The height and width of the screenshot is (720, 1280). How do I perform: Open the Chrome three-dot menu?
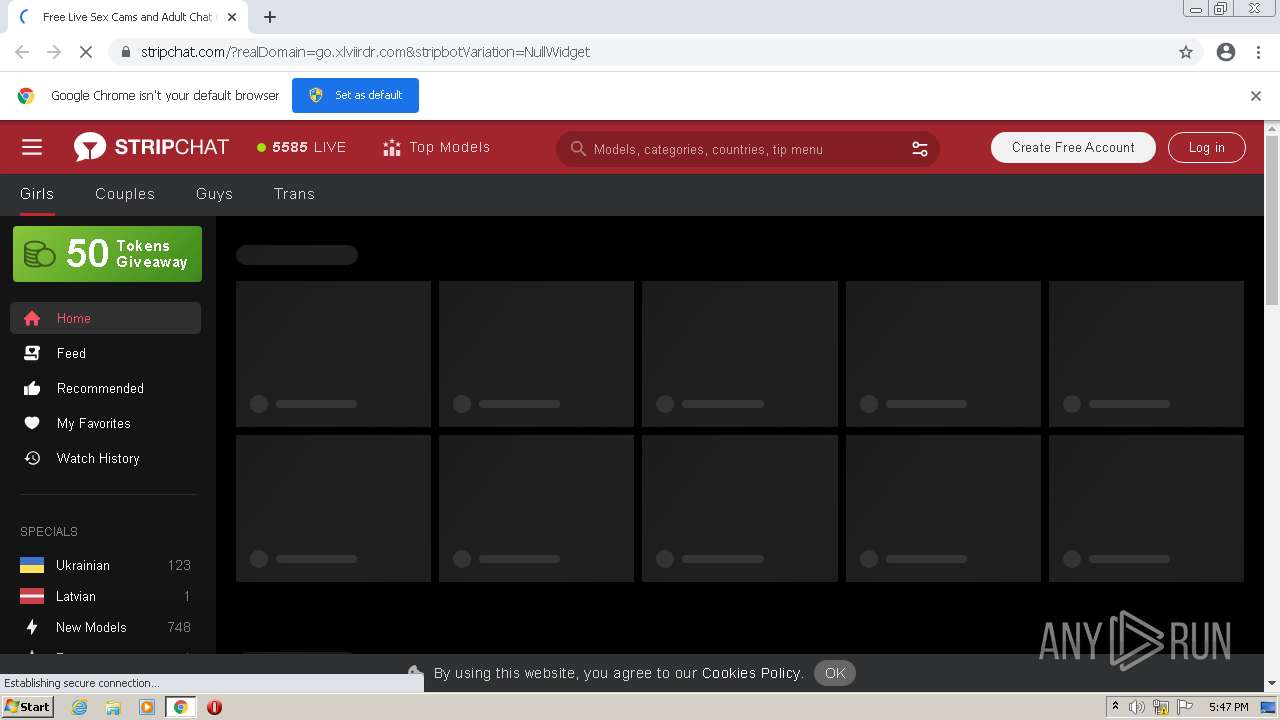[1258, 52]
